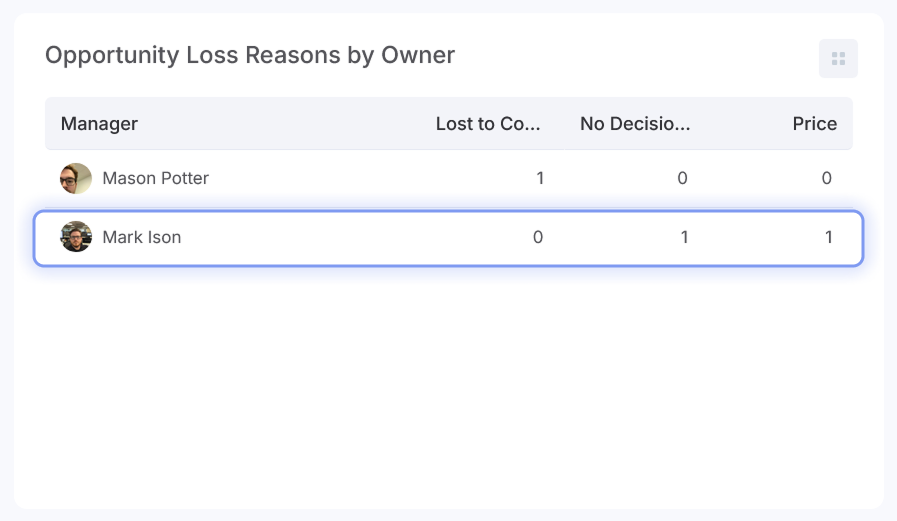The height and width of the screenshot is (521, 897).
Task: Select Mark Ison's Price value
Action: pyautogui.click(x=828, y=238)
